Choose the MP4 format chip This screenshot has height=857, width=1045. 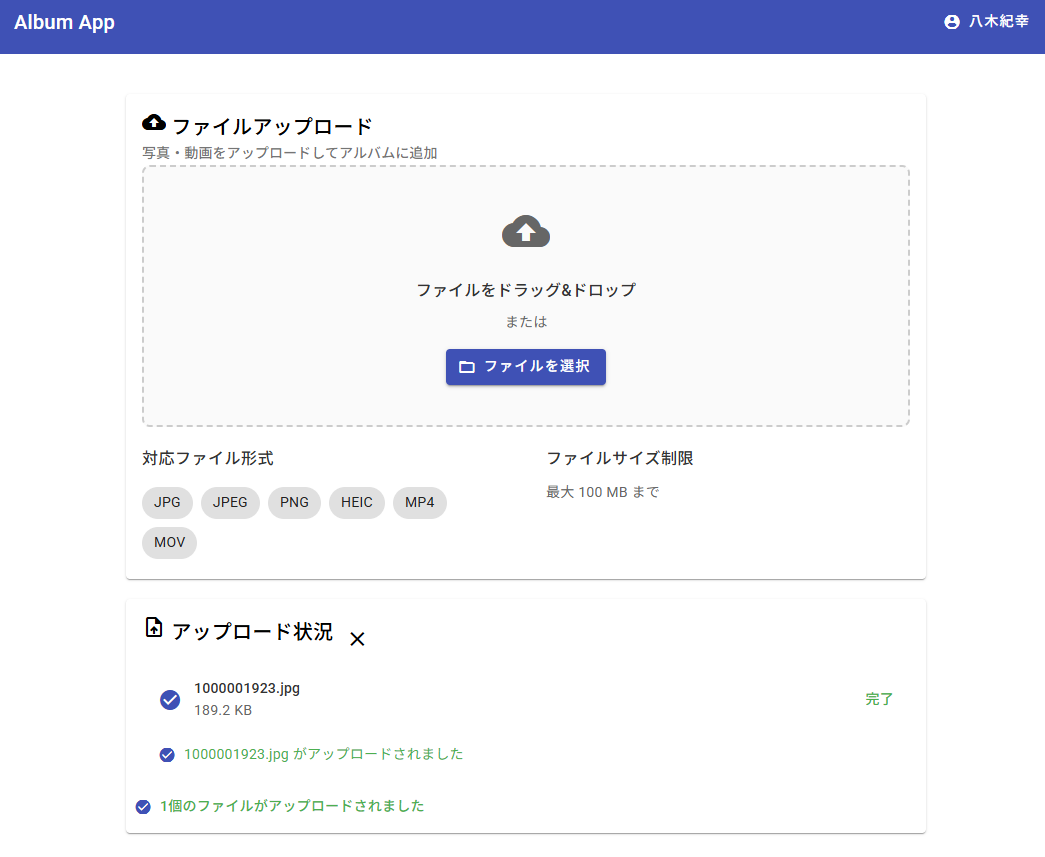419,503
